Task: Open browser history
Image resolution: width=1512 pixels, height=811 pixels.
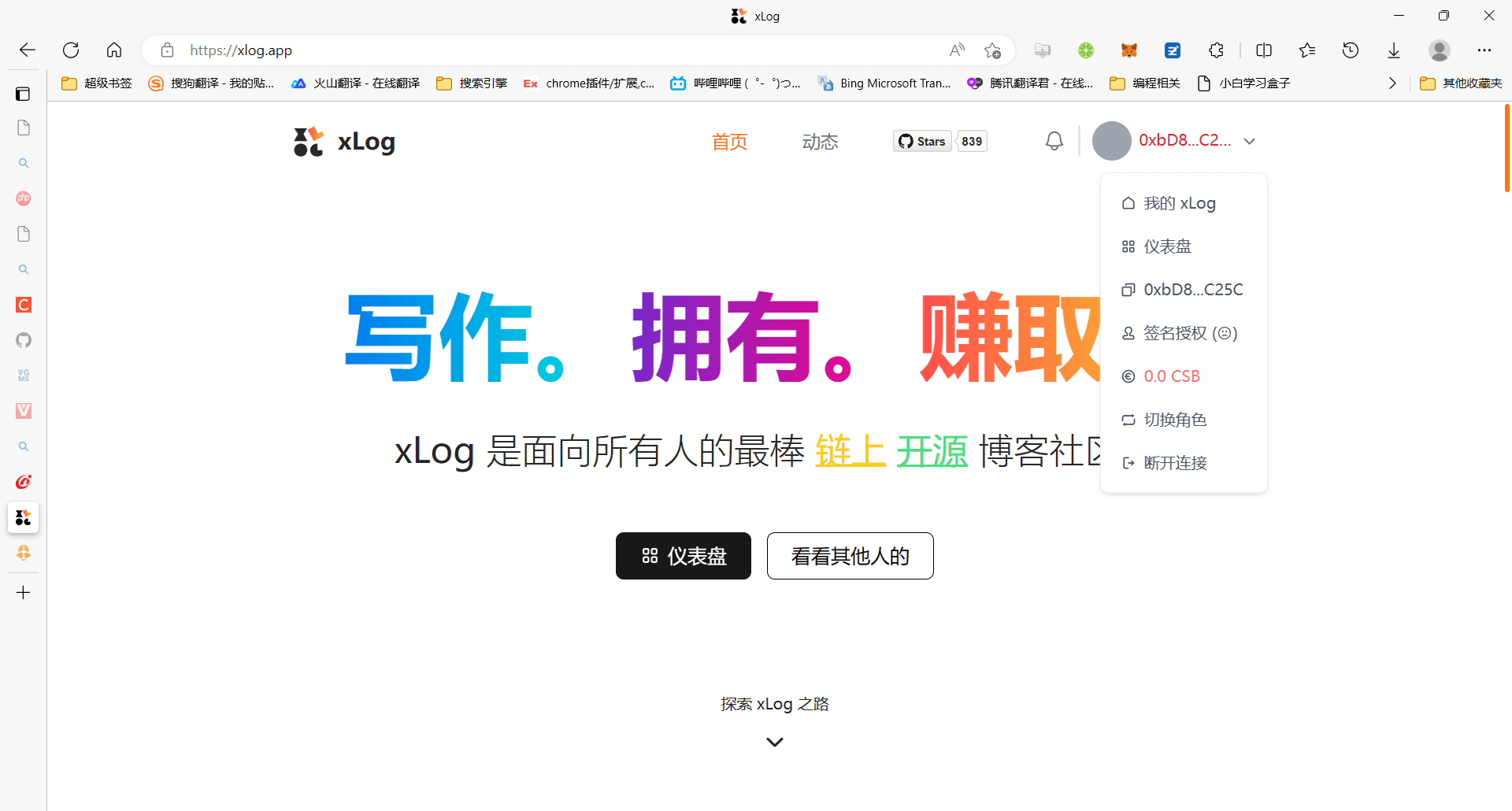Action: pyautogui.click(x=1351, y=50)
